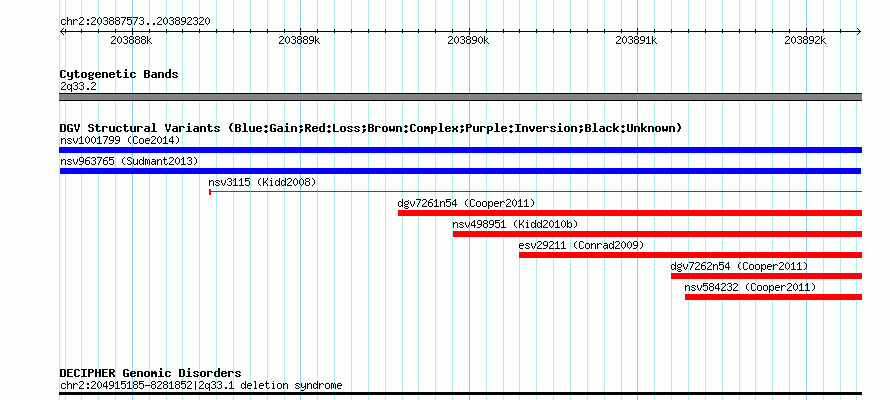This screenshot has width=890, height=400.
Task: Click the 203888k ruler tick label
Action: click(131, 40)
